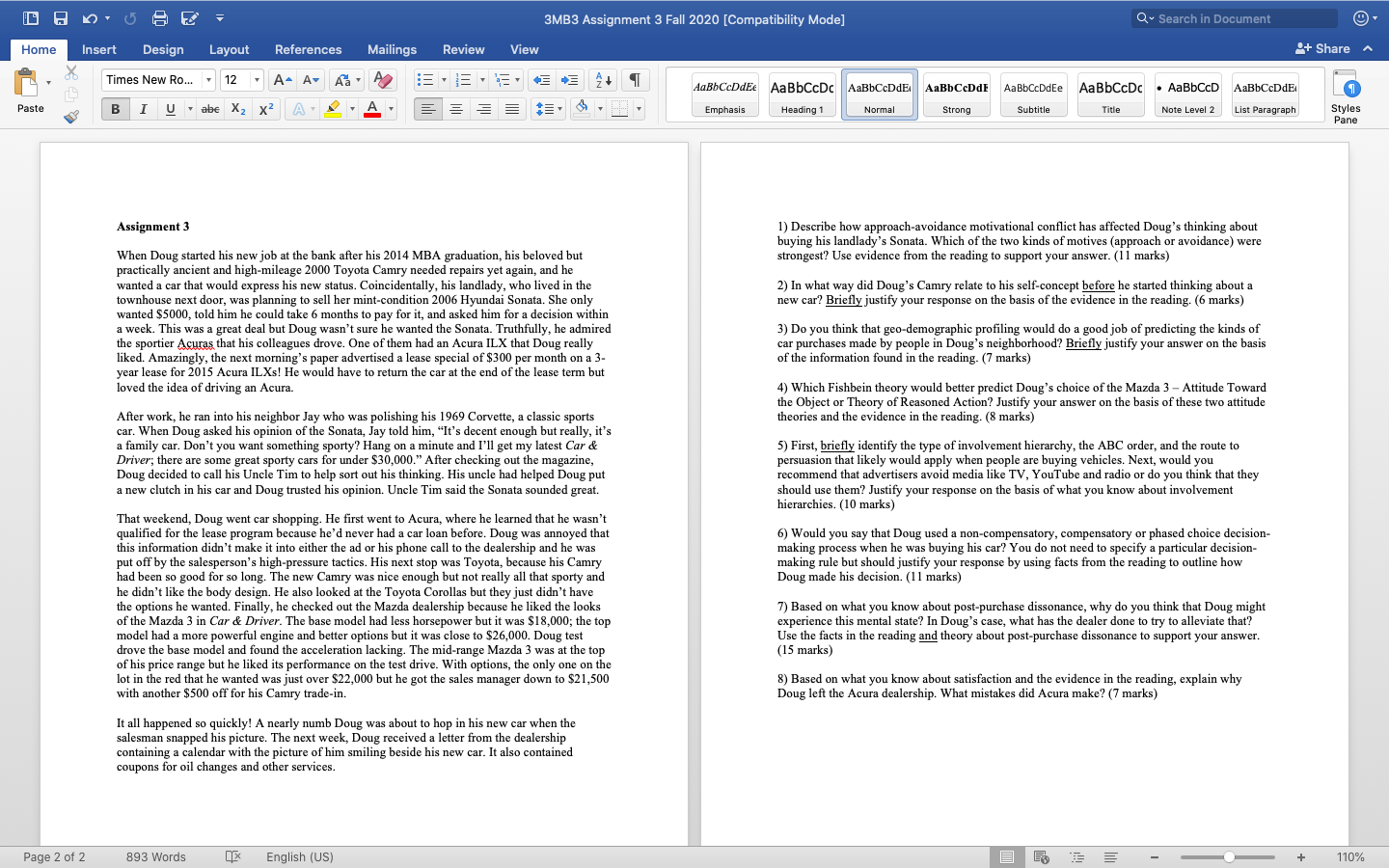Click the zoom slider handle

pos(1229,857)
